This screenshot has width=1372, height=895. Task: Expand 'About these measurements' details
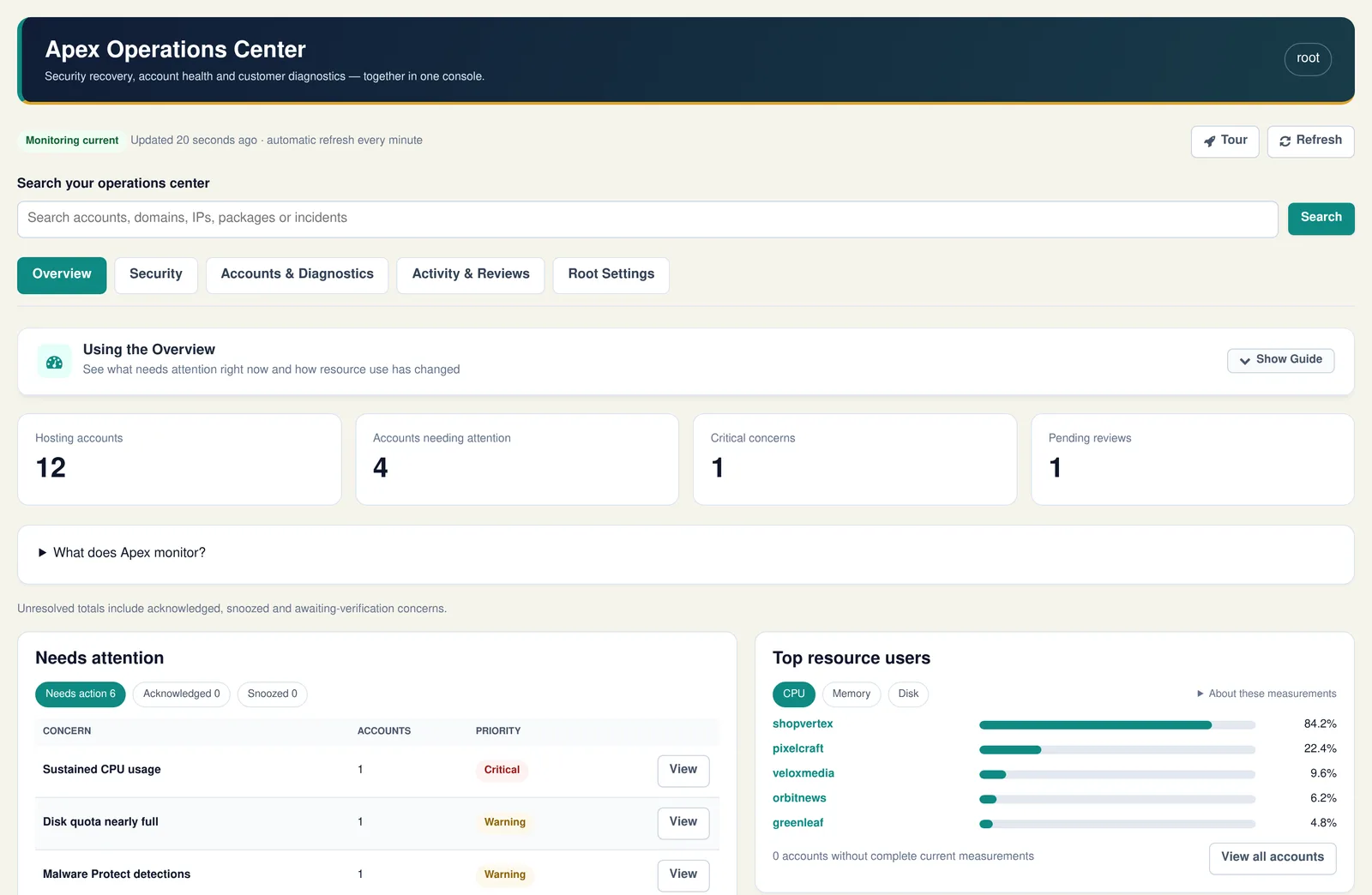pos(1267,694)
